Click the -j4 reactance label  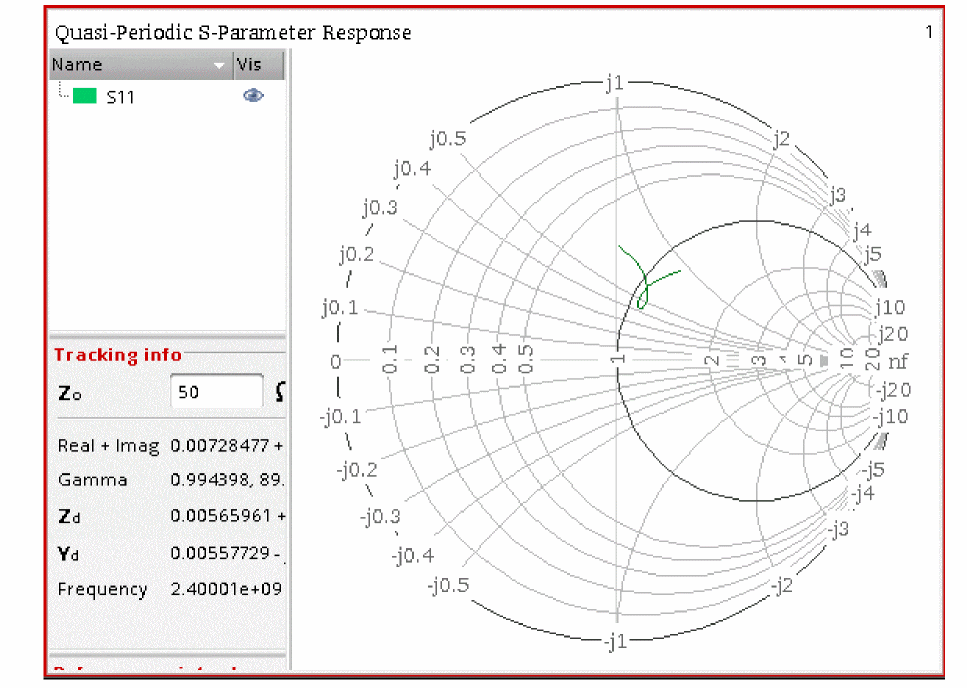[x=863, y=493]
